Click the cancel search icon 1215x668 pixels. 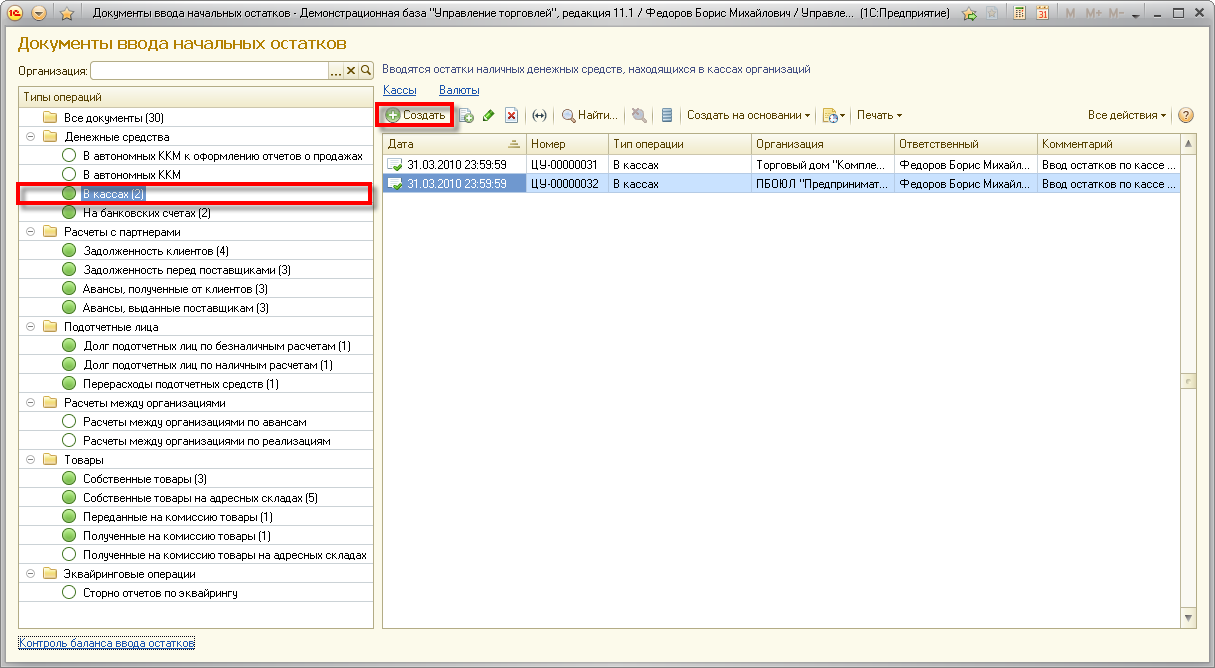[639, 115]
